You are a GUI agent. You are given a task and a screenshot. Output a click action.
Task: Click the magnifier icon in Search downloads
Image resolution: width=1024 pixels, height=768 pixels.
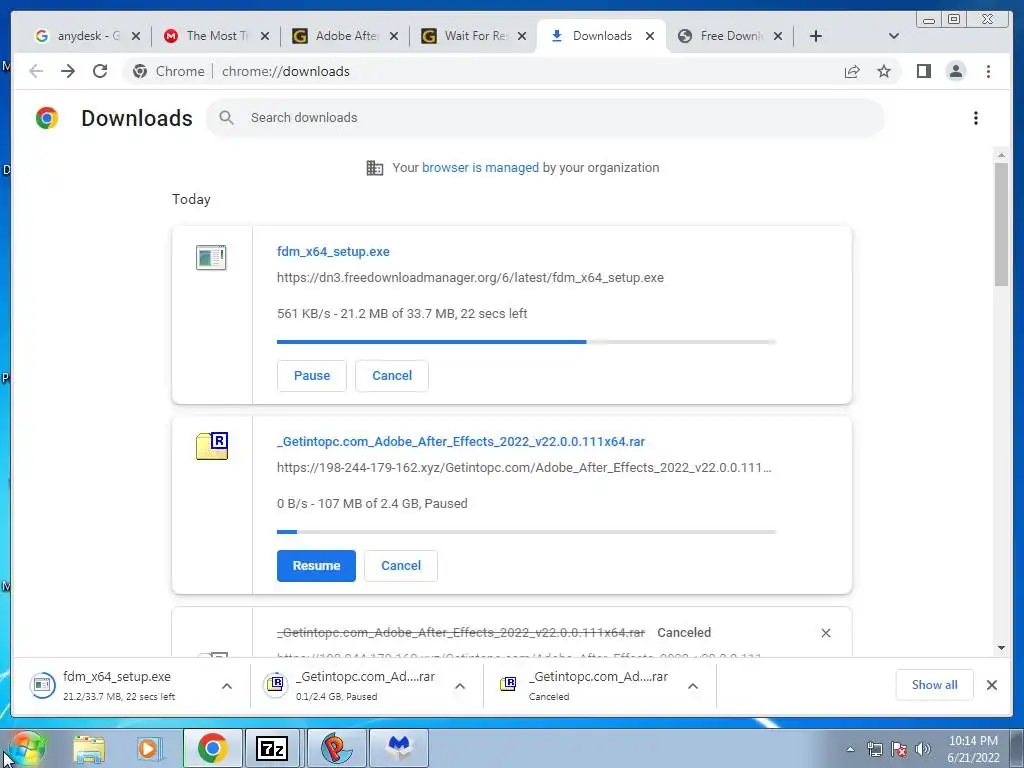226,118
